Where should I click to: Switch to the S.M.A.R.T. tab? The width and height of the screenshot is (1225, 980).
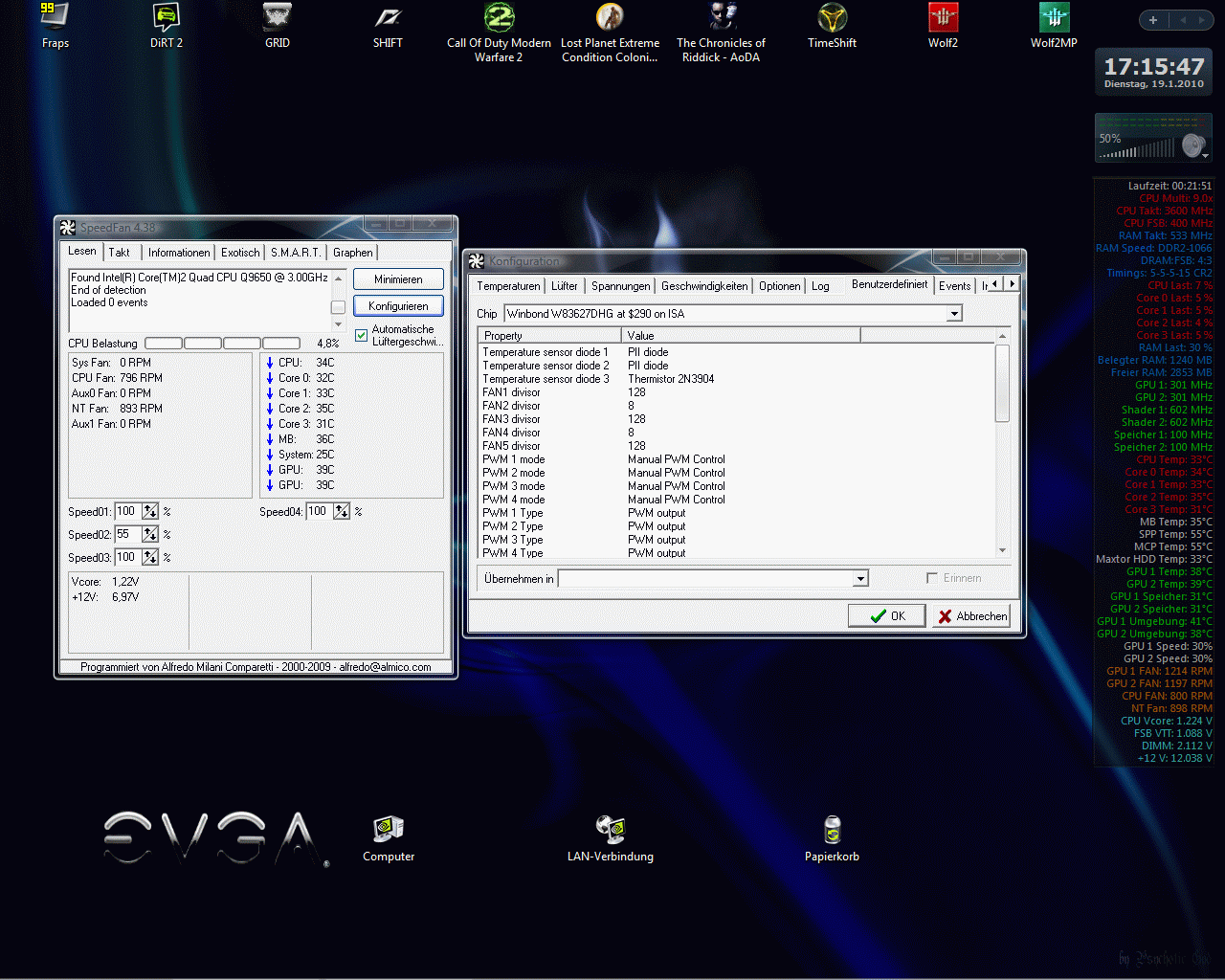click(296, 253)
